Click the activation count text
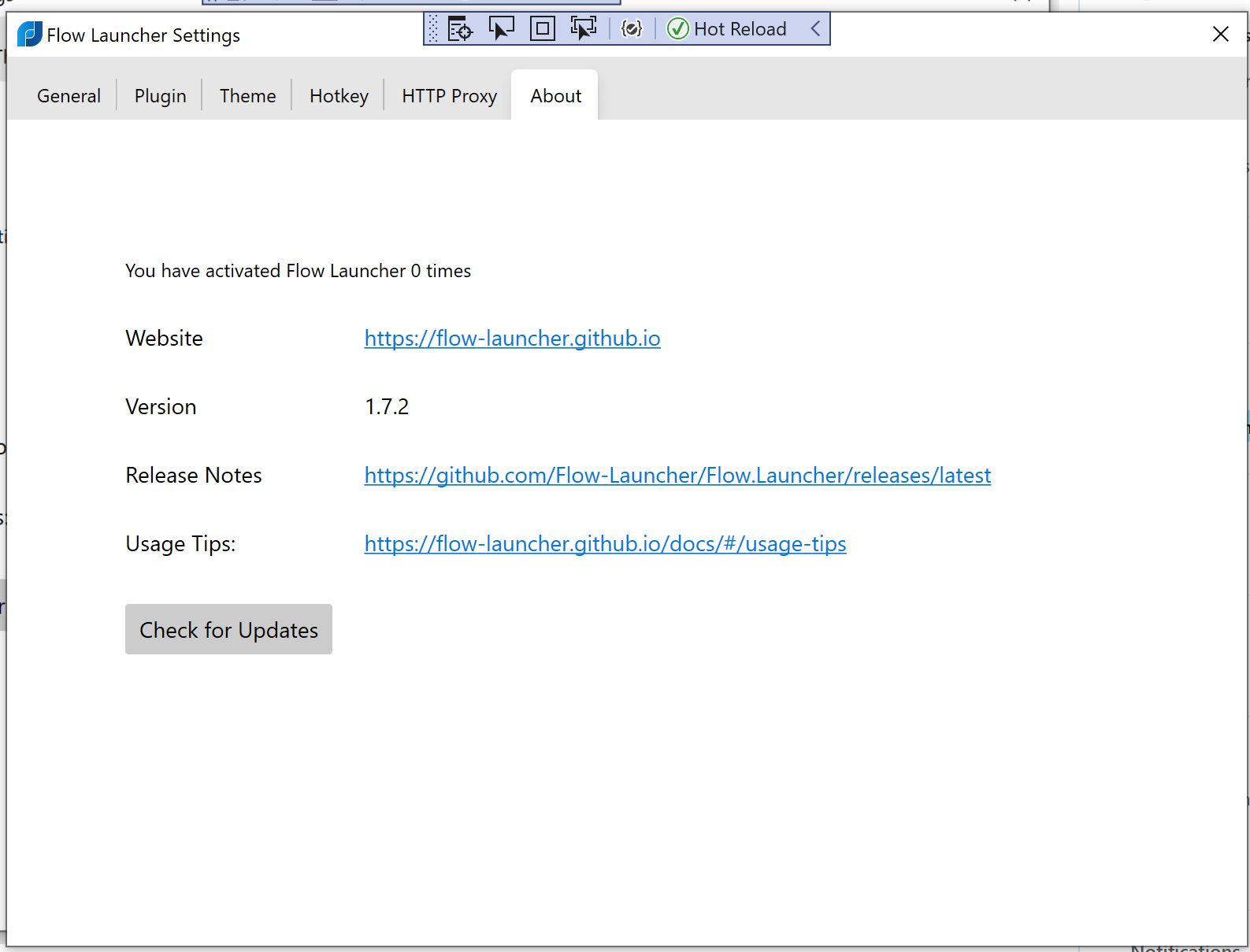 click(x=298, y=271)
